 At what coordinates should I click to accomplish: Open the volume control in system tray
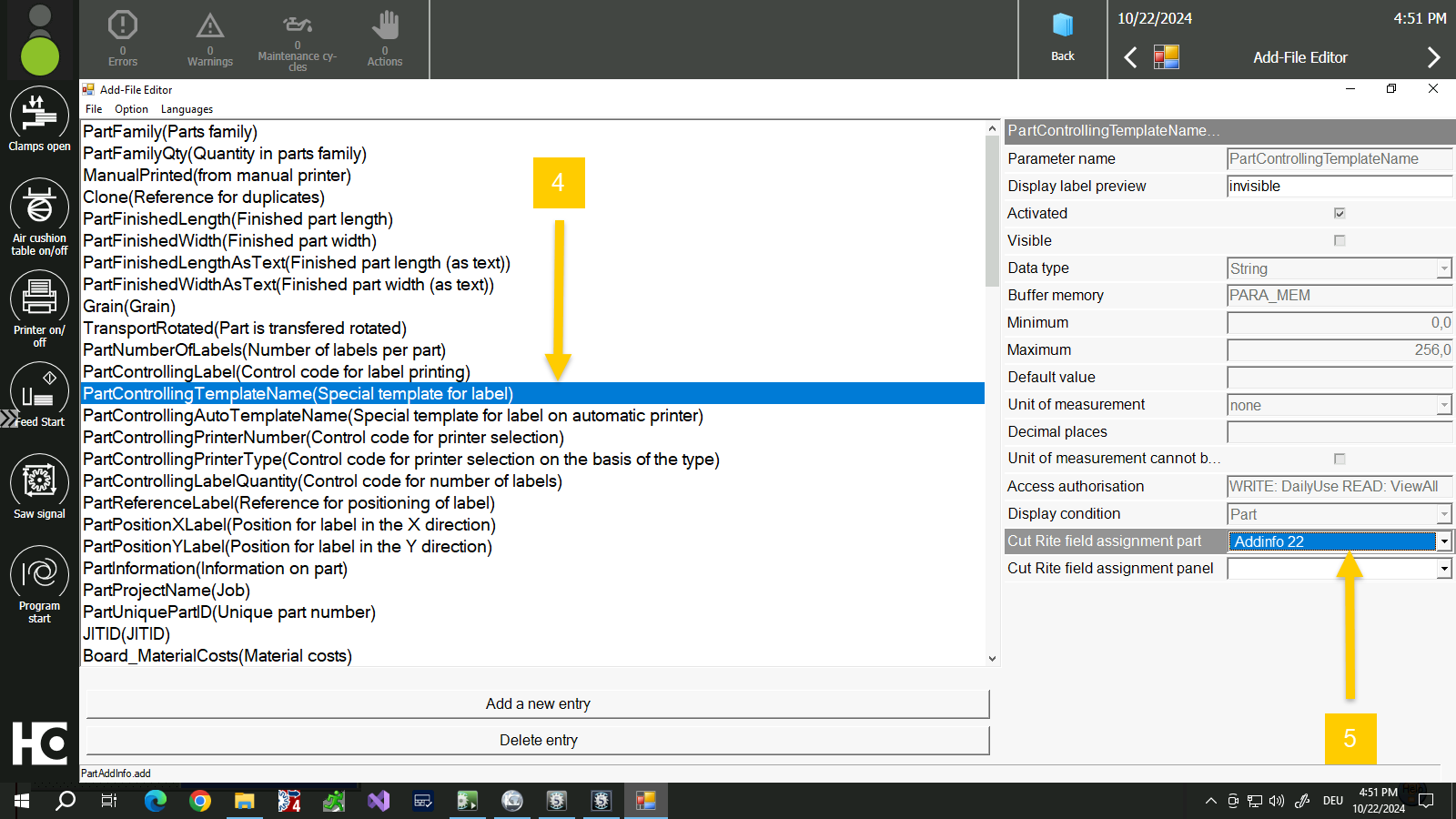click(x=1277, y=801)
